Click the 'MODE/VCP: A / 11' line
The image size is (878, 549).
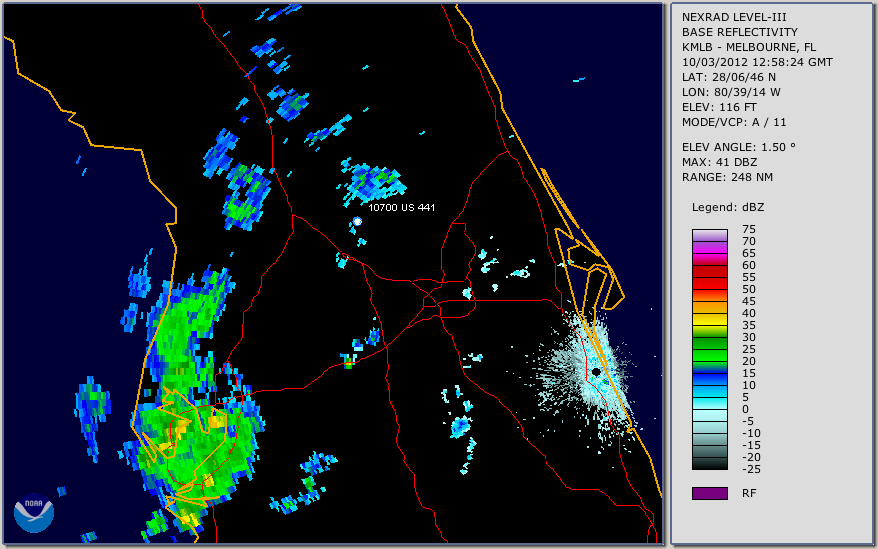coord(734,122)
